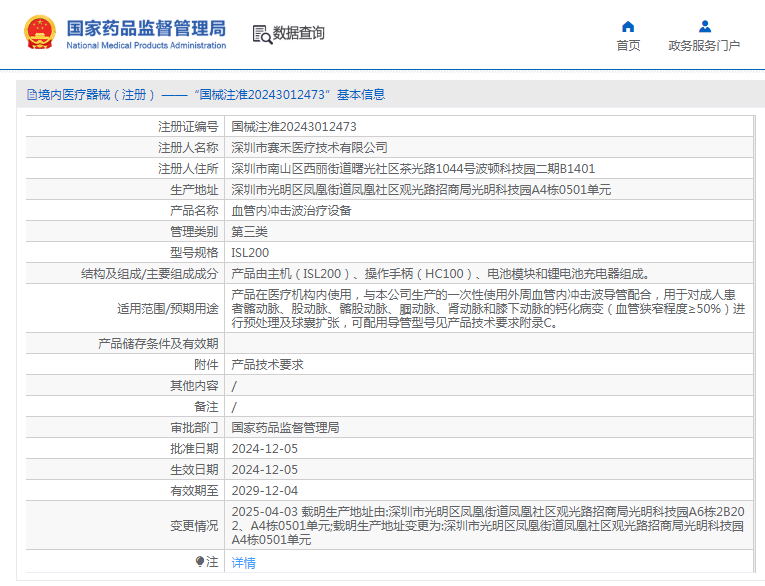Click the 其他内容 row label

point(194,386)
